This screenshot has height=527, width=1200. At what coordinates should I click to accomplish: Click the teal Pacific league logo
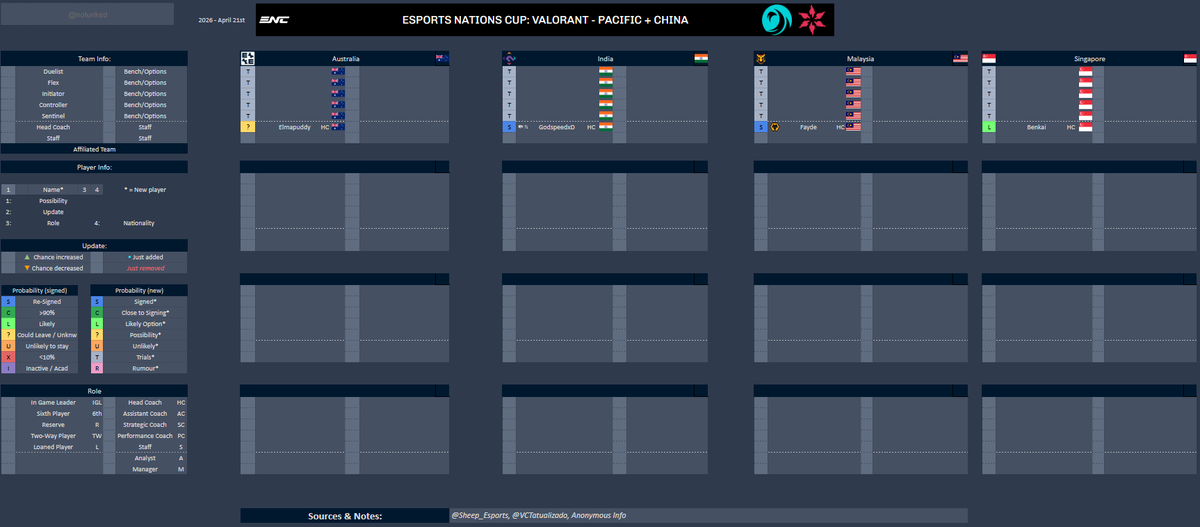775,20
